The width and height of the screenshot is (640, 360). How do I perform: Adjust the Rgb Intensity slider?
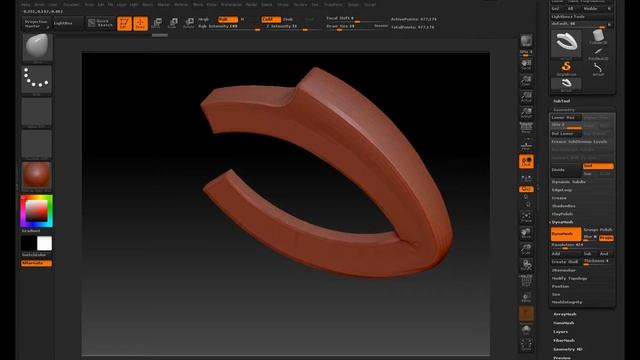coord(229,27)
